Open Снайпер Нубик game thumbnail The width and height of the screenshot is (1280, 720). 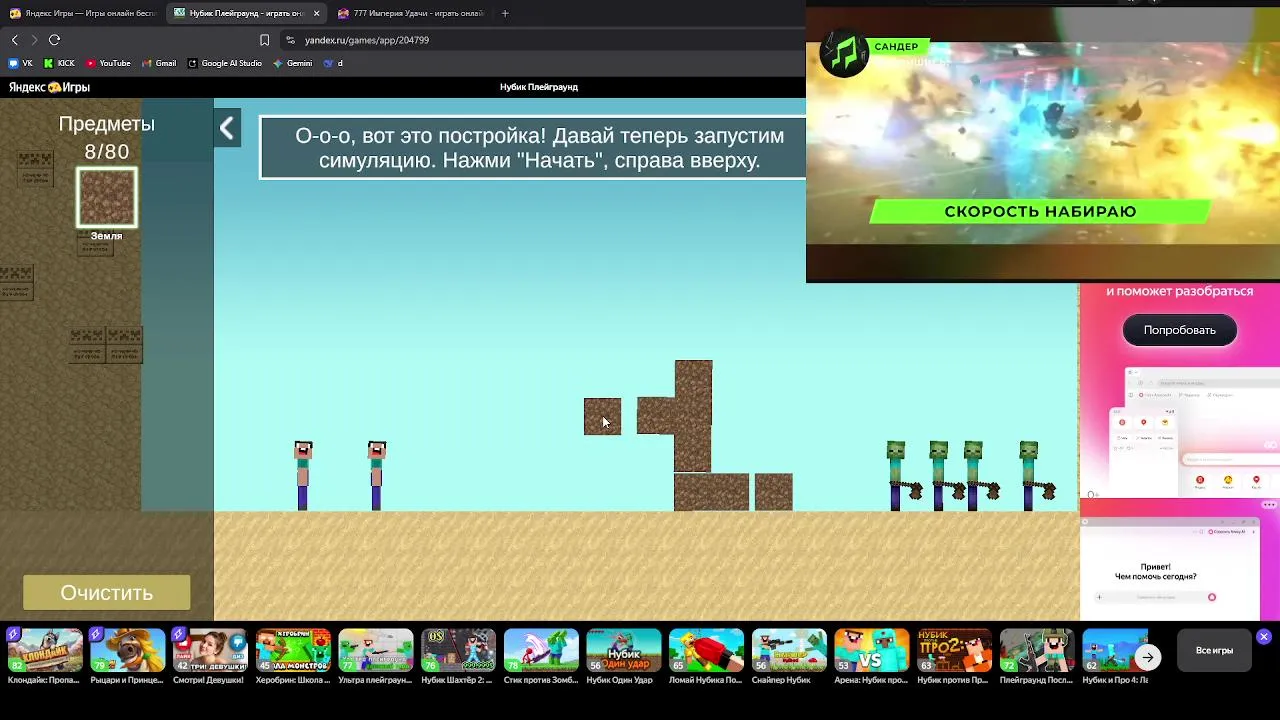pyautogui.click(x=789, y=651)
